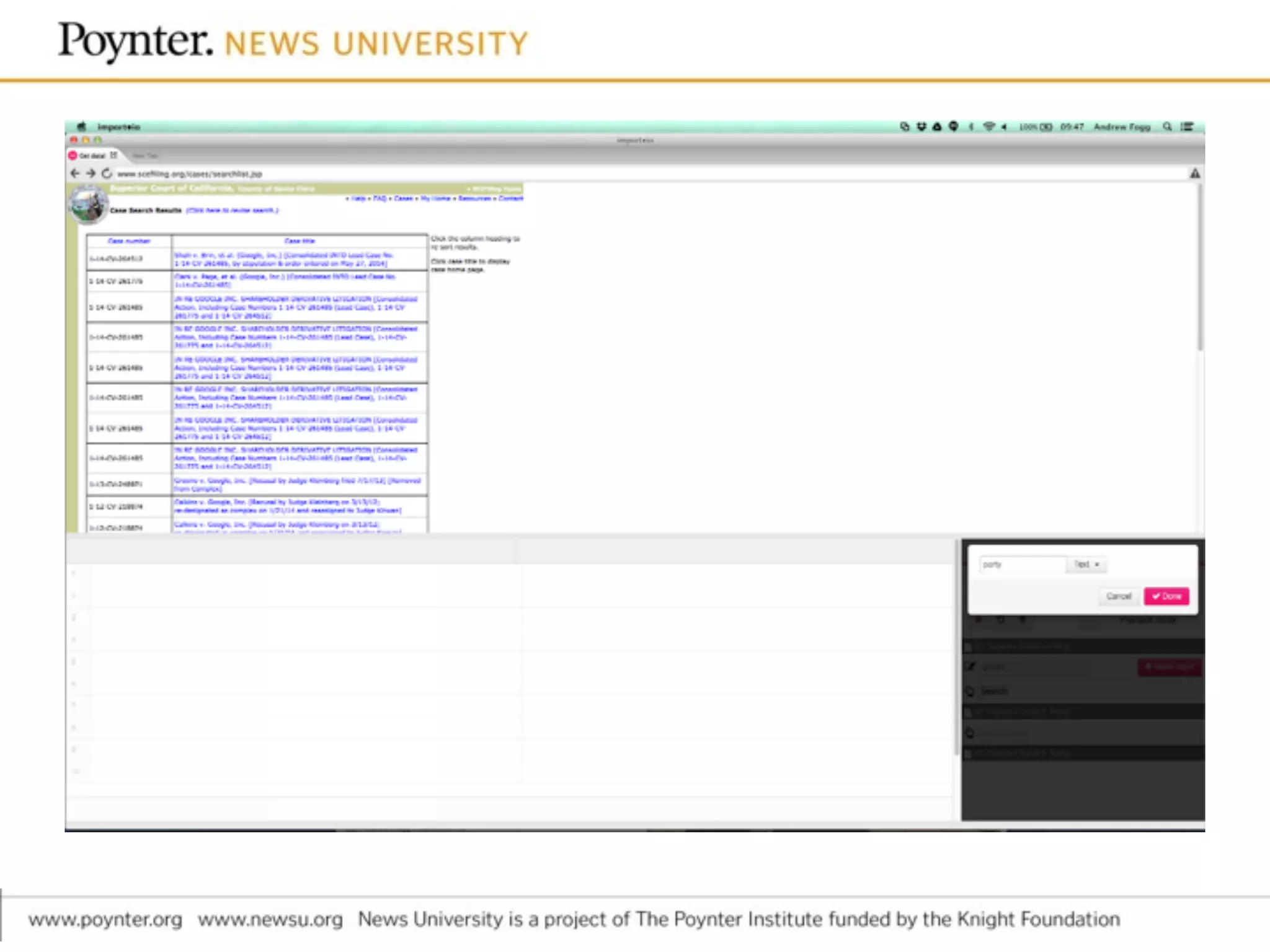Switch to the Get data tab
Screen dimensions: 1270x952
pyautogui.click(x=92, y=156)
